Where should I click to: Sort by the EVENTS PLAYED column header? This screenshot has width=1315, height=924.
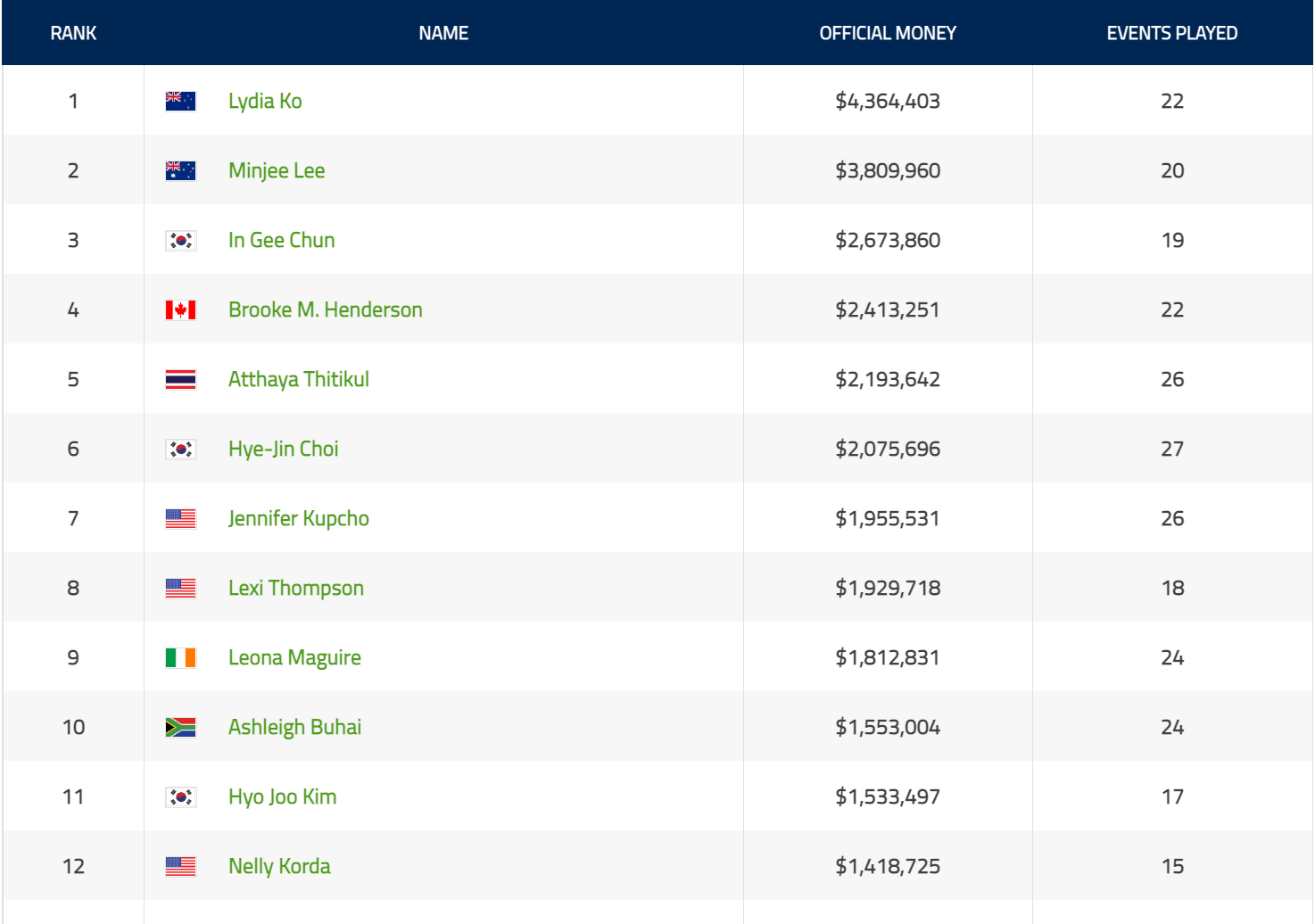point(1172,33)
